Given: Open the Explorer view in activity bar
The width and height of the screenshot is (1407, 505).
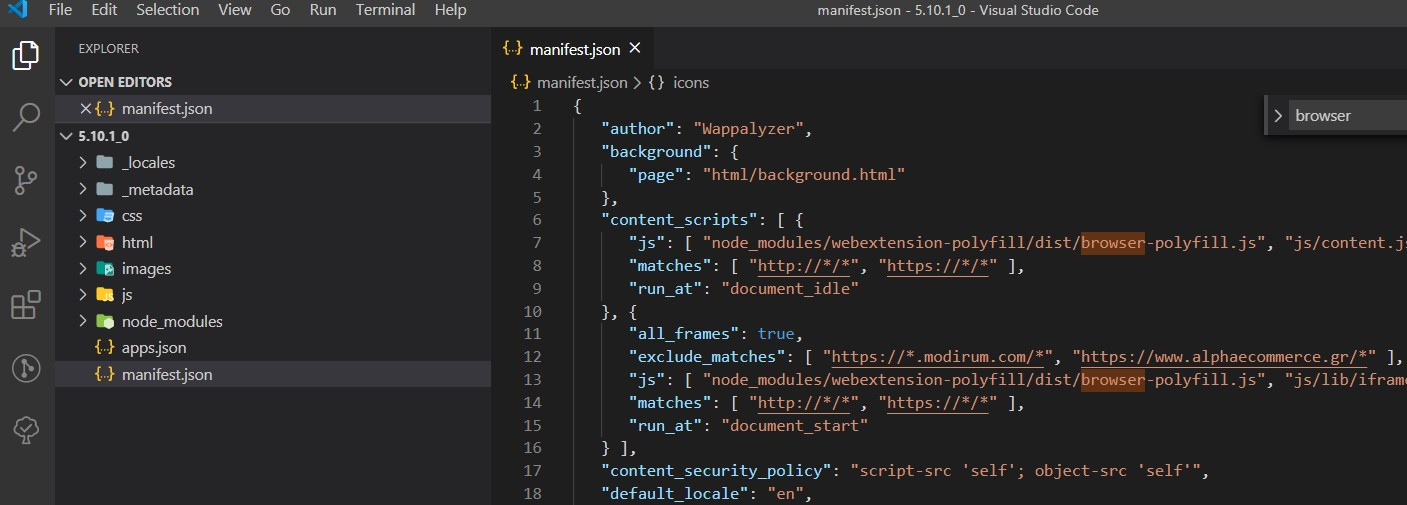Looking at the screenshot, I should click(x=26, y=55).
